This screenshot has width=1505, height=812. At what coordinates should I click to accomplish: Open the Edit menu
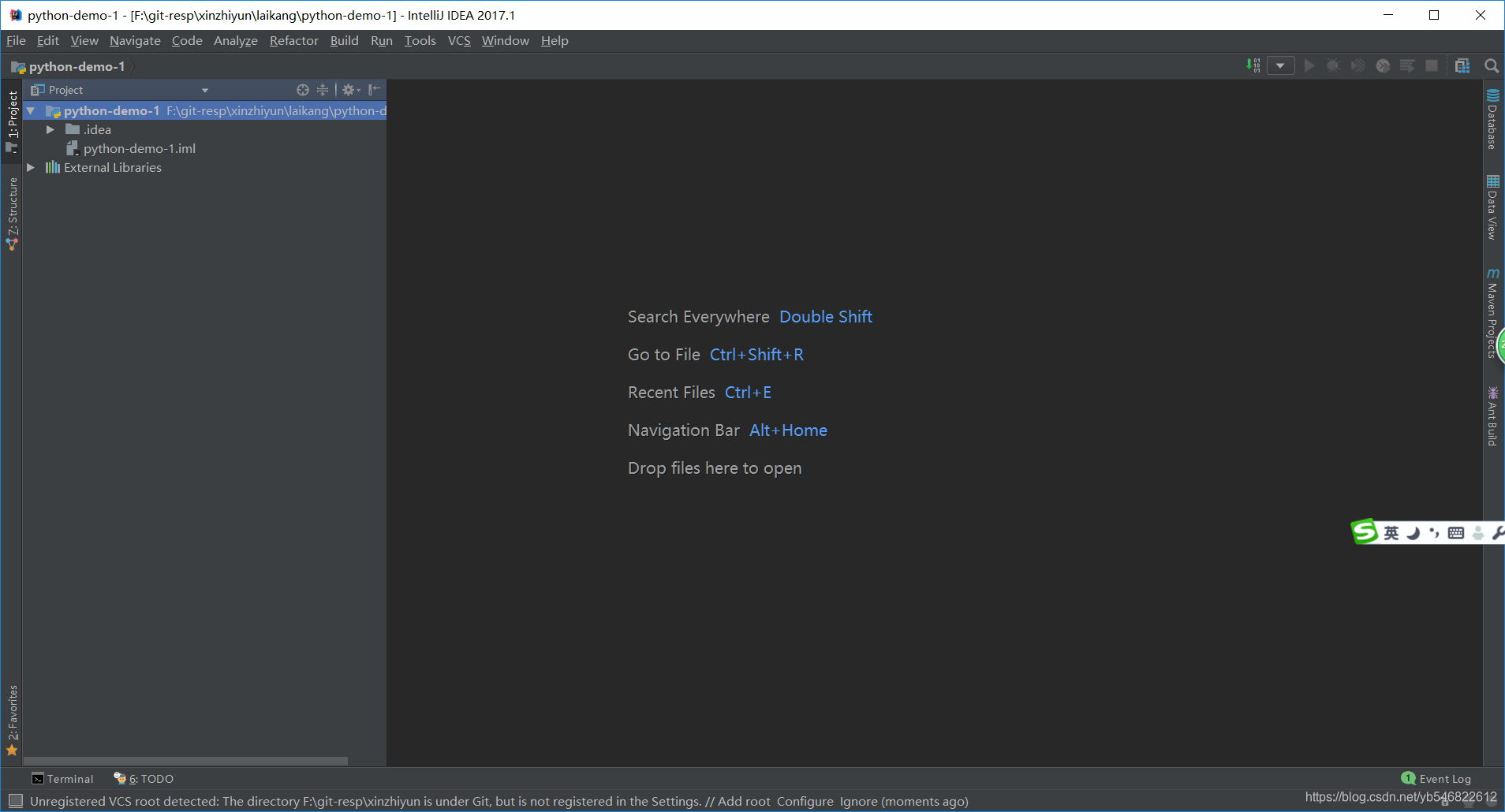pos(48,40)
